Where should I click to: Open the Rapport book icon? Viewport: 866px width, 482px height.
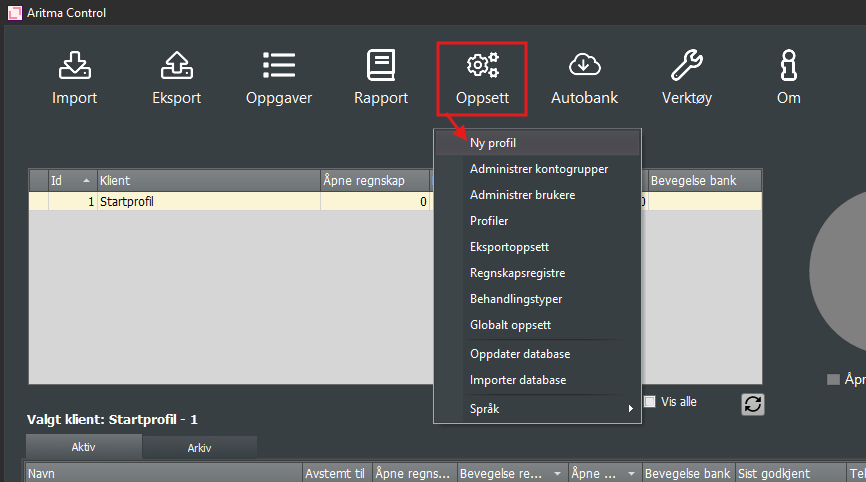click(381, 77)
